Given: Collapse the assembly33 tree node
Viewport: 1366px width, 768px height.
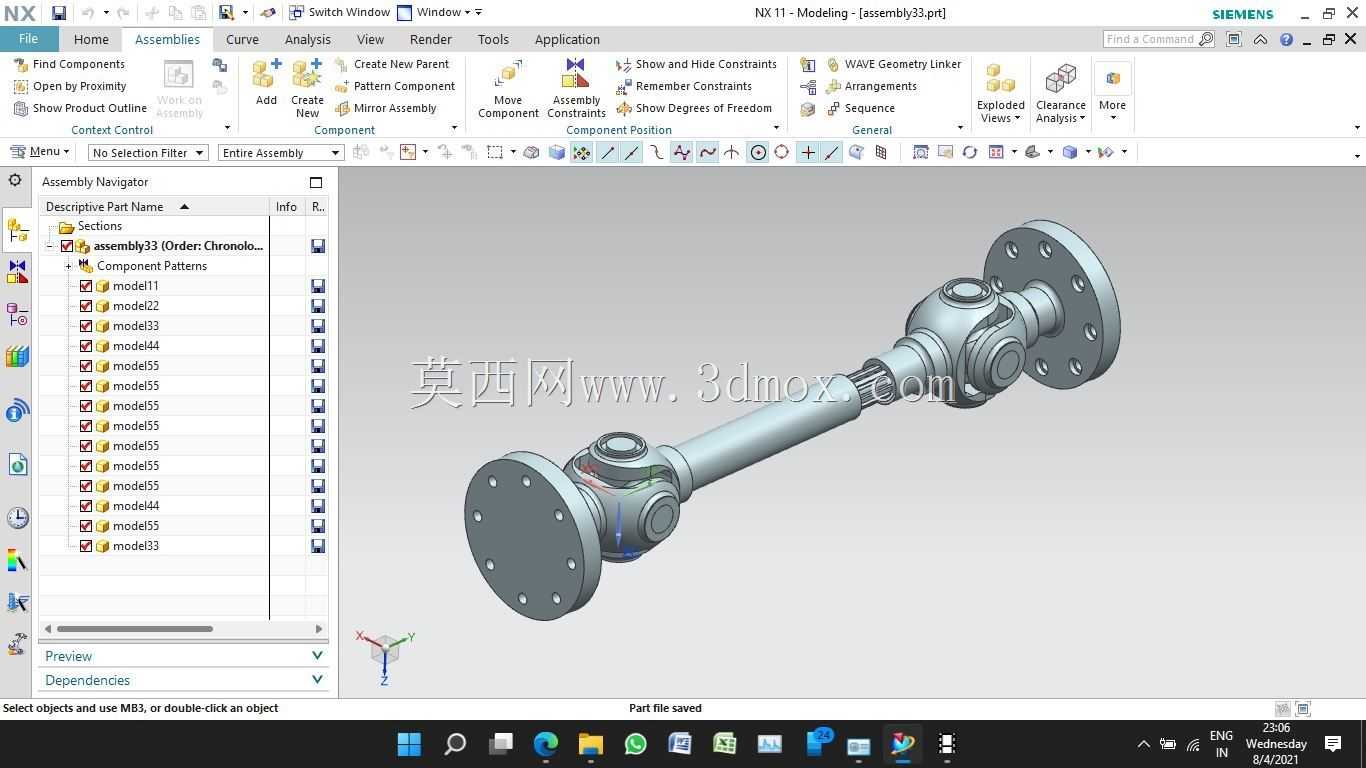Looking at the screenshot, I should [49, 246].
